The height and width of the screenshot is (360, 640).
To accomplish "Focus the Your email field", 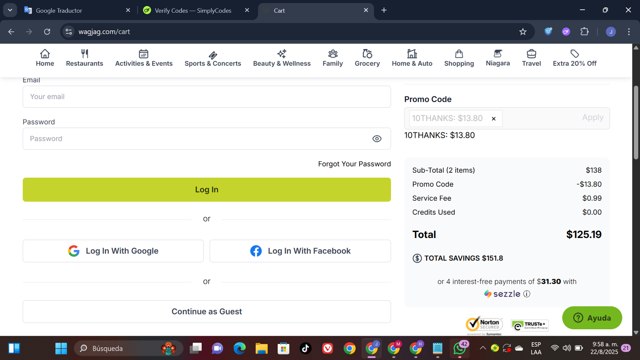I will coord(207,97).
